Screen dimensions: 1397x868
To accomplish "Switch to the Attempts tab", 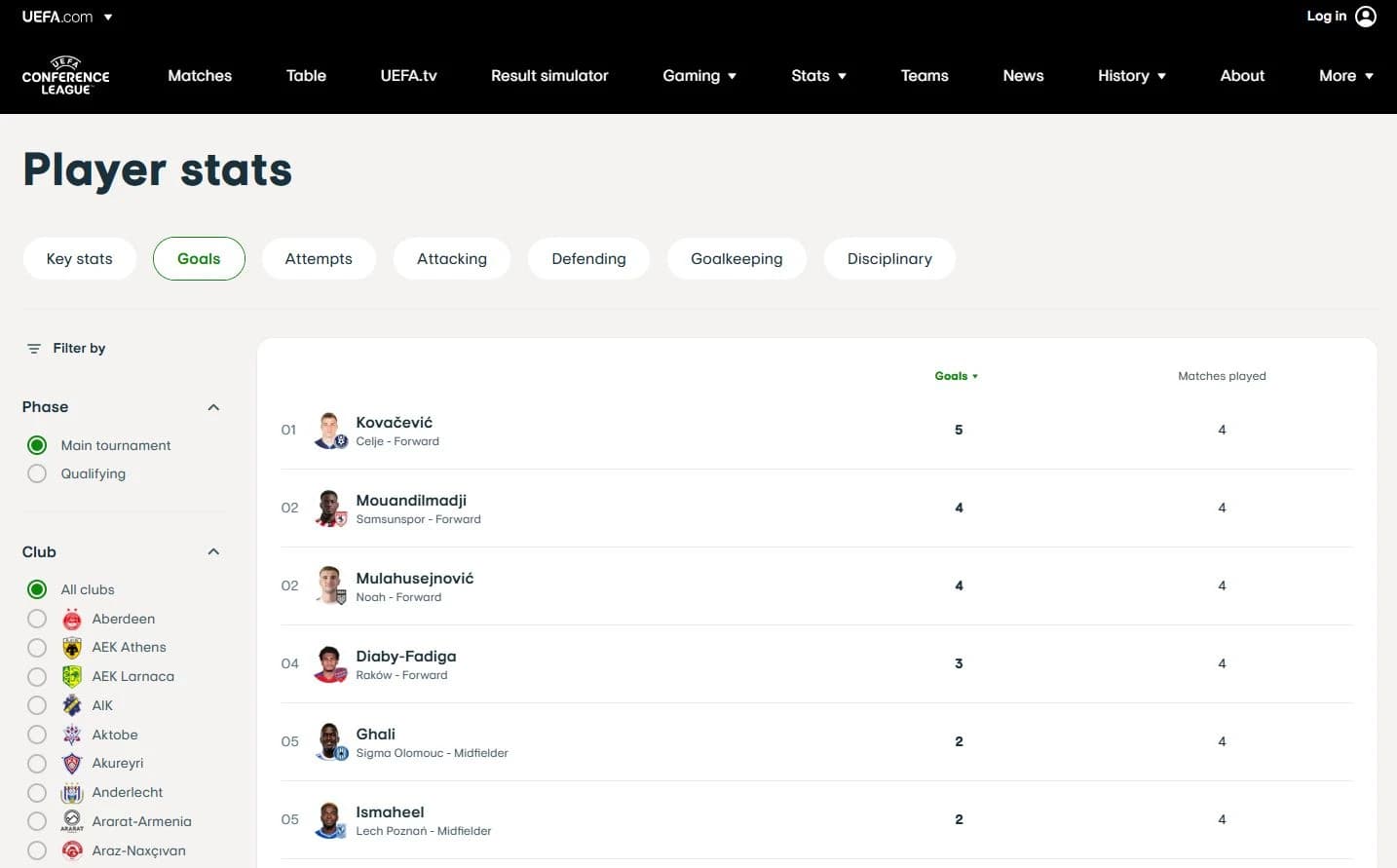I will coord(319,259).
